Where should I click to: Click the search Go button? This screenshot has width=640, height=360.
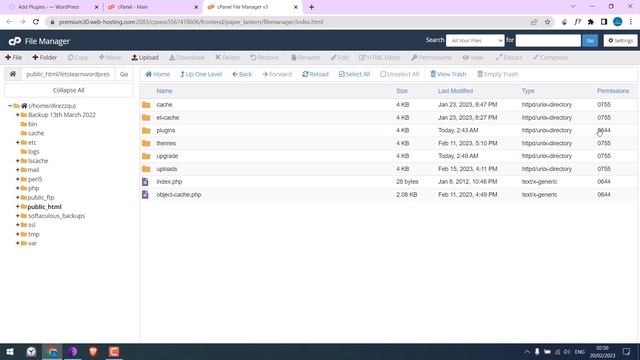[590, 40]
